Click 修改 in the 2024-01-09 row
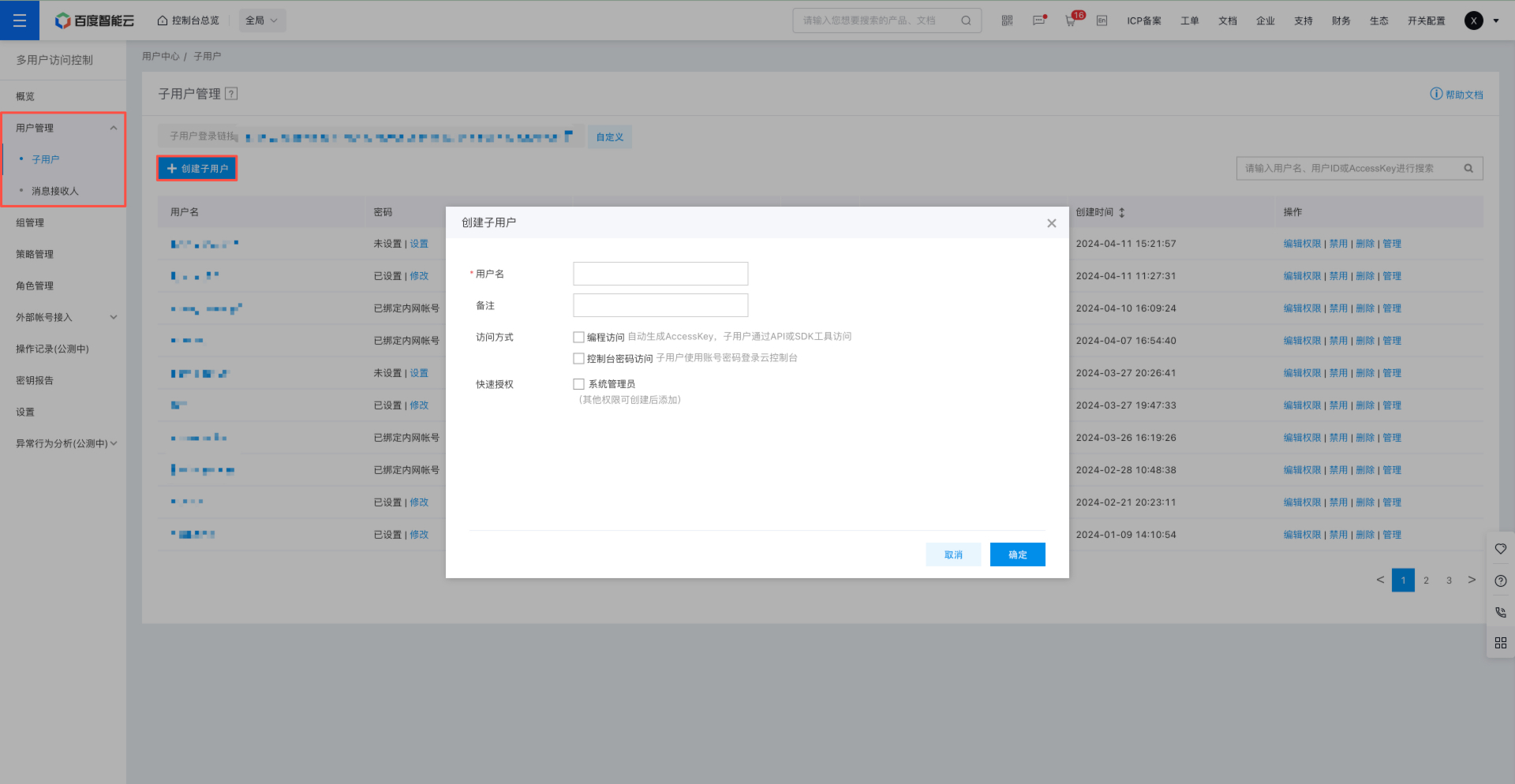Image resolution: width=1515 pixels, height=784 pixels. [x=419, y=535]
